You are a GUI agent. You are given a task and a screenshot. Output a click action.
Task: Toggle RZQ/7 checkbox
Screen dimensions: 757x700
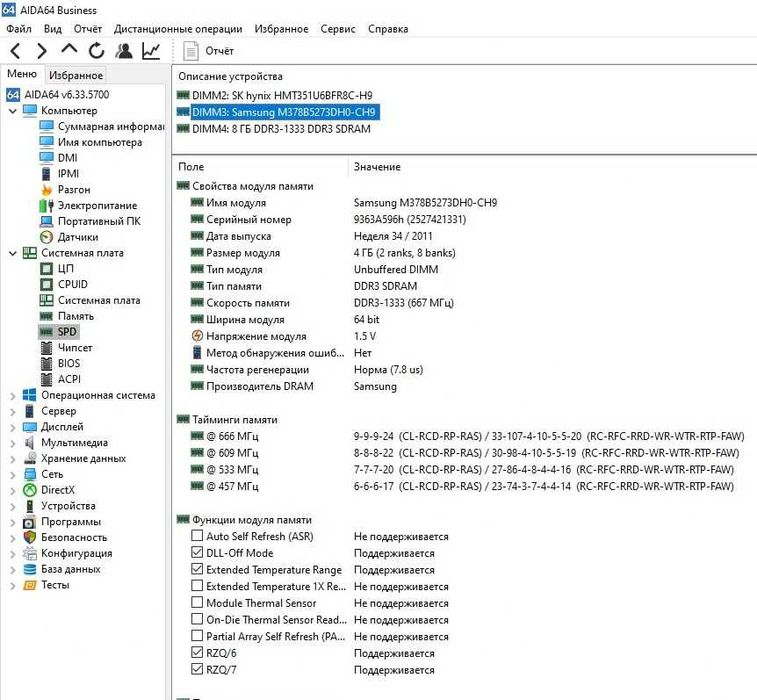click(x=197, y=669)
